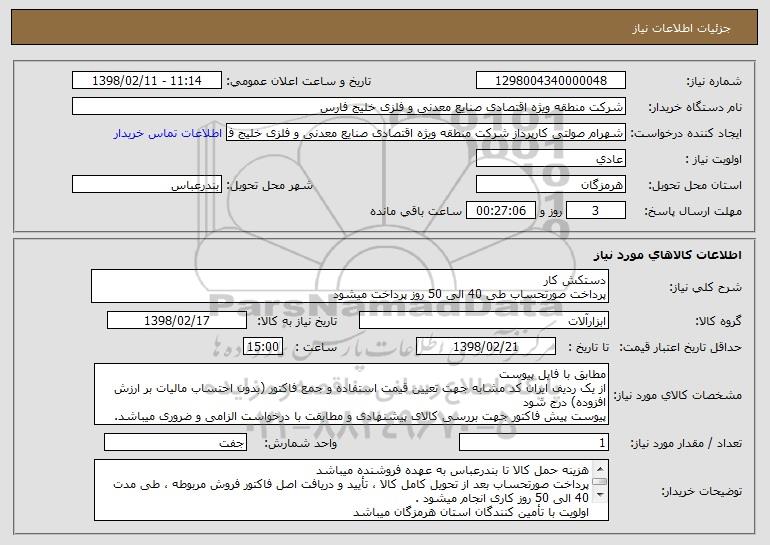Select the time field 15:00
Image resolution: width=770 pixels, height=545 pixels.
263,347
